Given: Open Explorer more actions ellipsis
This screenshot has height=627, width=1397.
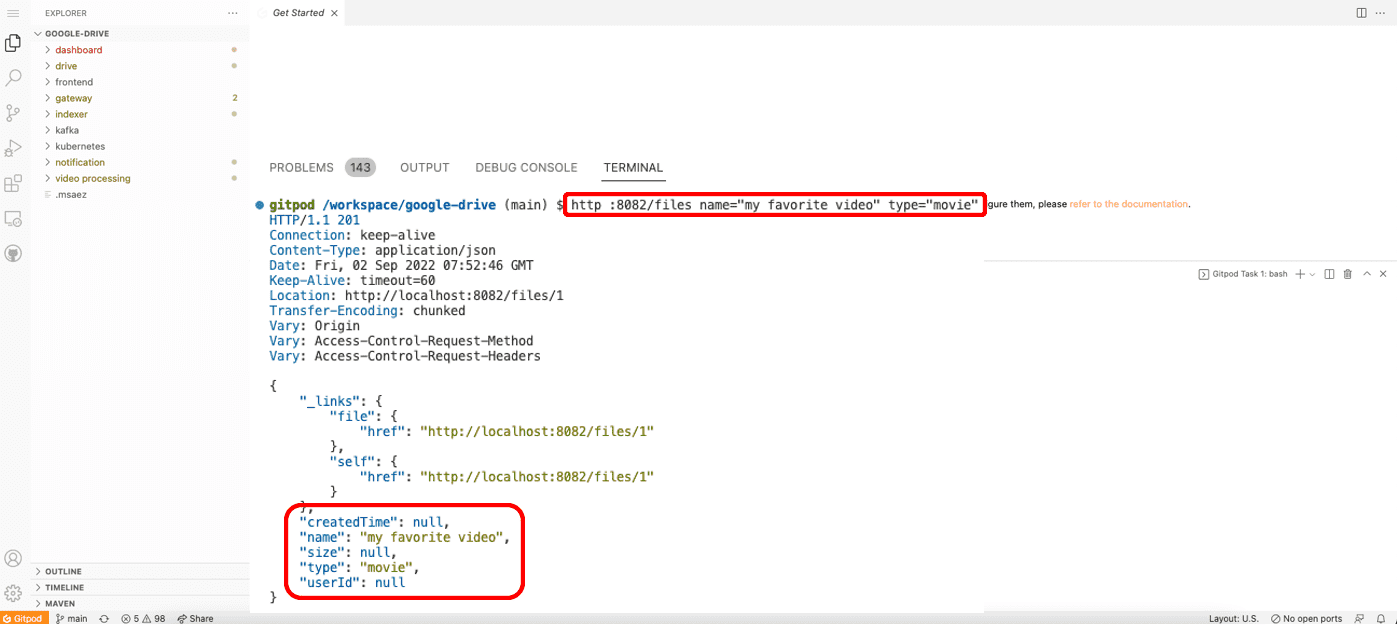Looking at the screenshot, I should 233,13.
